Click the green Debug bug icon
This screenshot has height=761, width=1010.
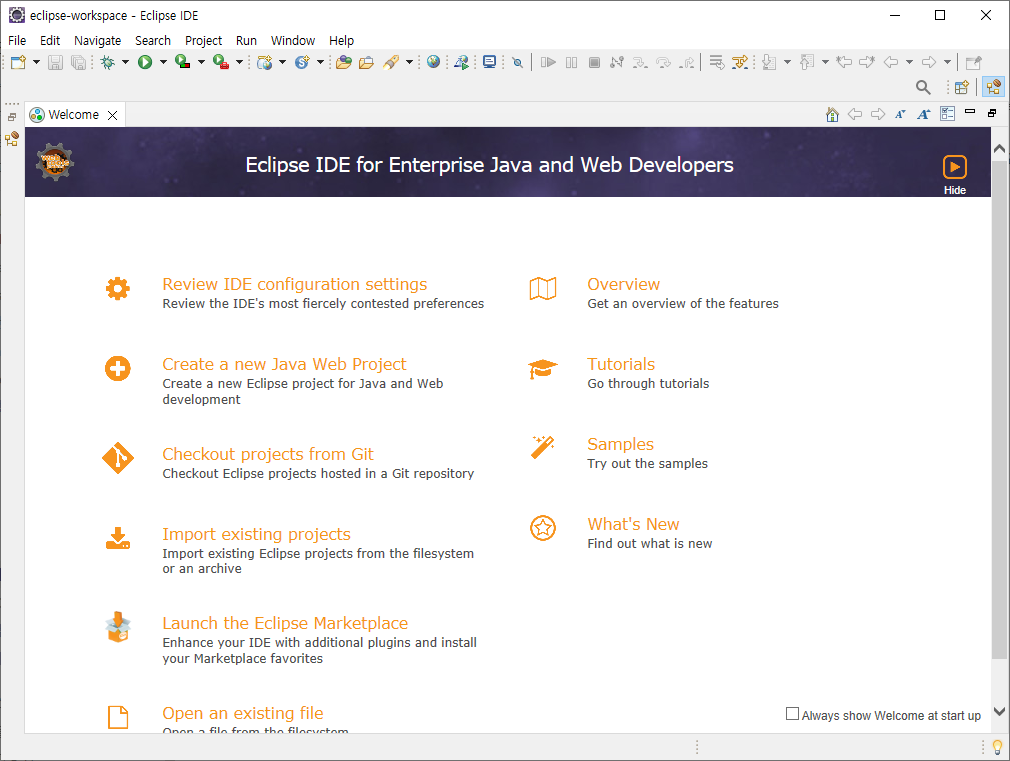tap(108, 63)
